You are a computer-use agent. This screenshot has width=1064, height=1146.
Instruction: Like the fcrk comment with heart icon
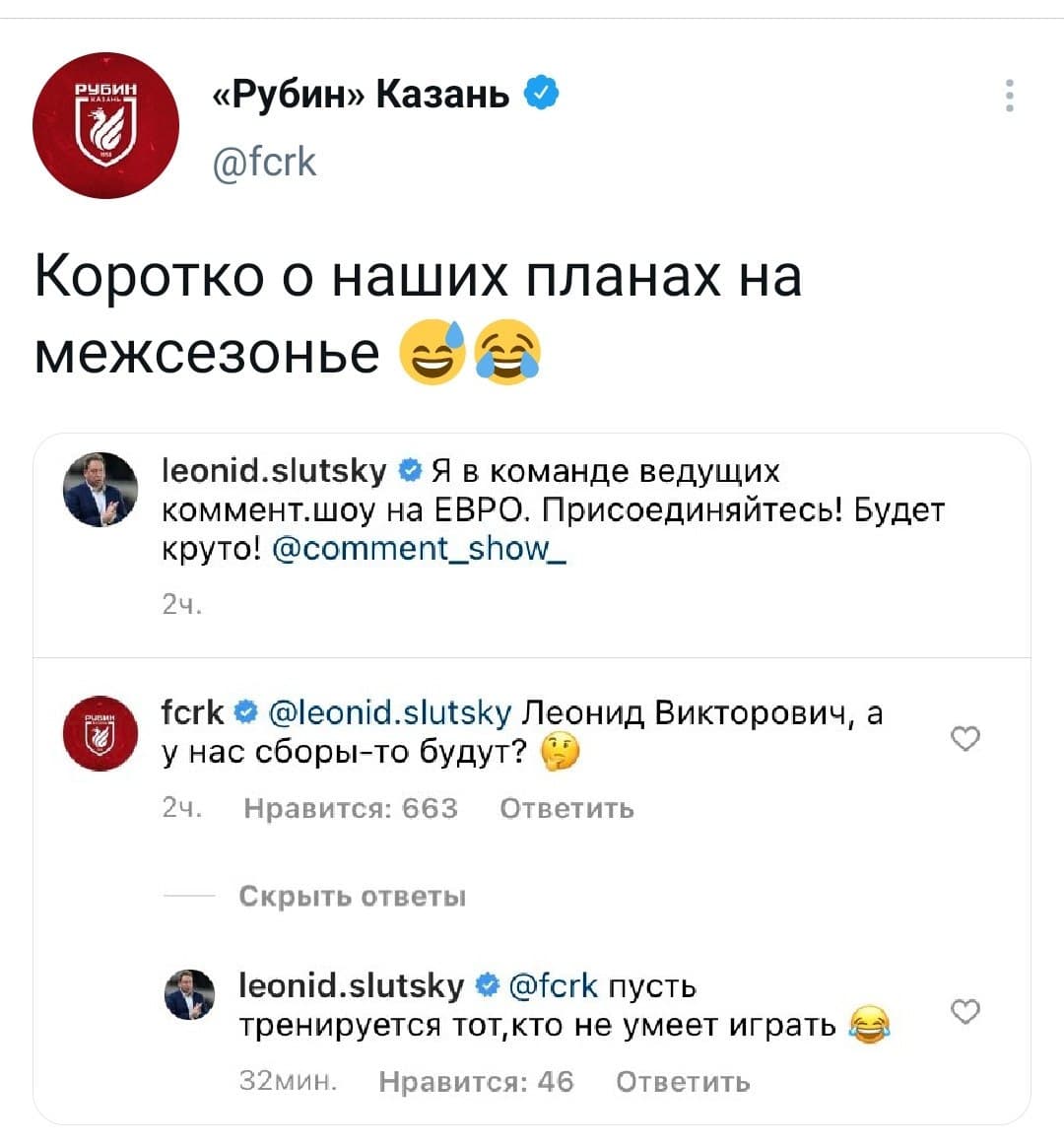[966, 738]
